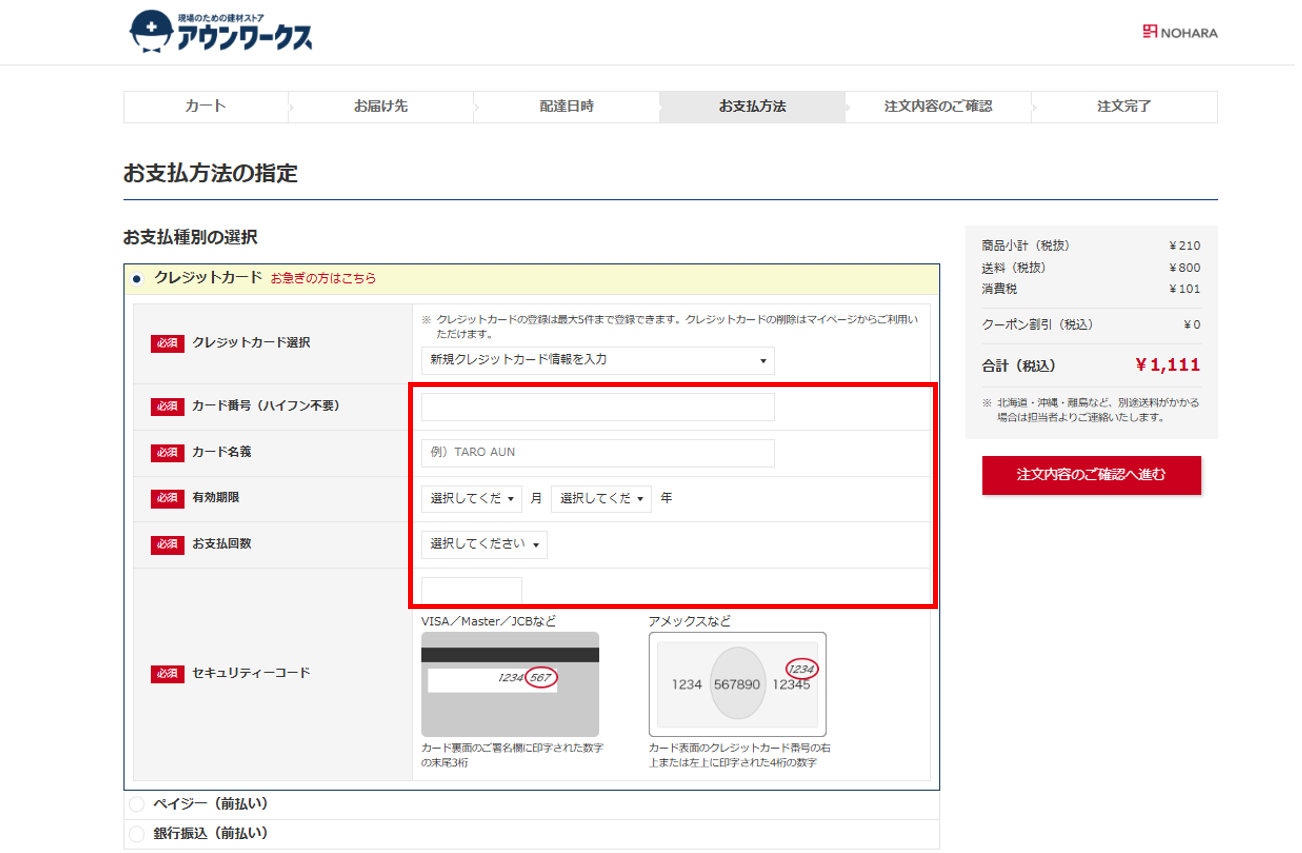Click the カード番号 input field
Screen dimensions: 1302x853
click(597, 407)
